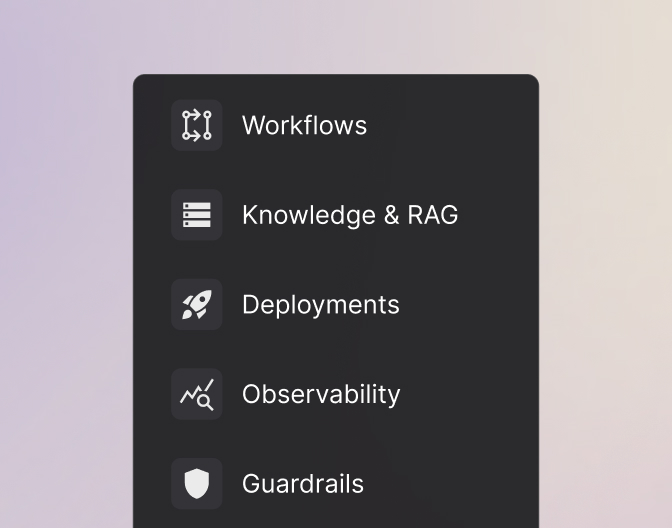672x528 pixels.
Task: Choose Guardrails in the dark menu
Action: [302, 484]
